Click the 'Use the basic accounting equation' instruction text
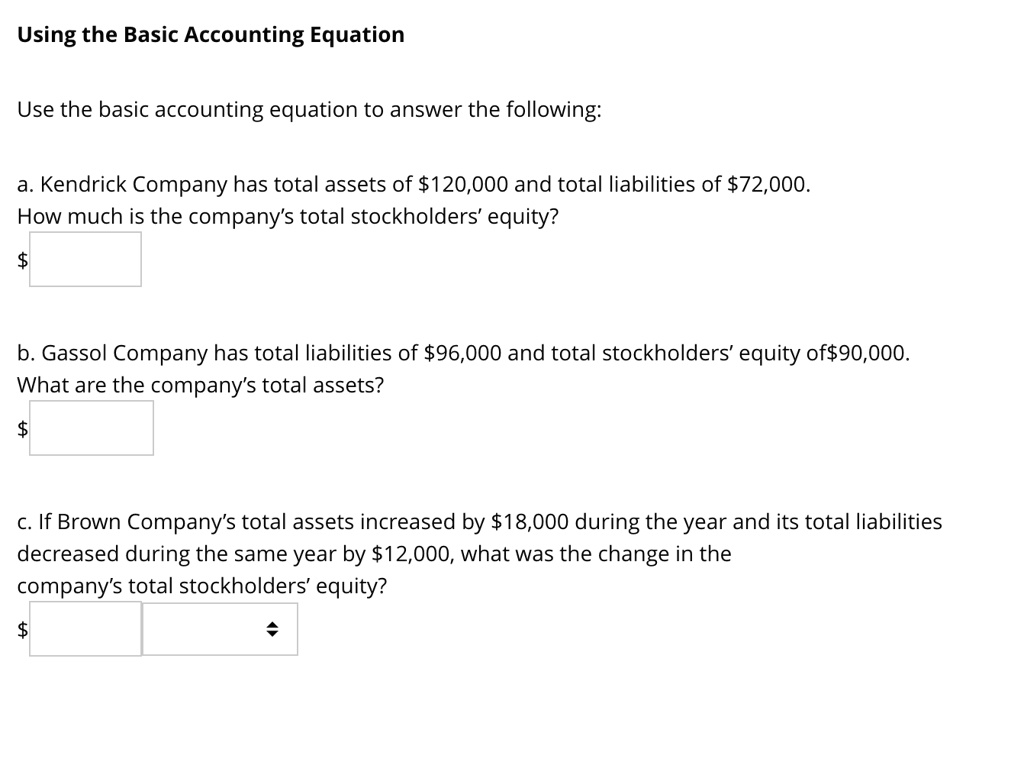This screenshot has width=1024, height=762. [x=309, y=110]
